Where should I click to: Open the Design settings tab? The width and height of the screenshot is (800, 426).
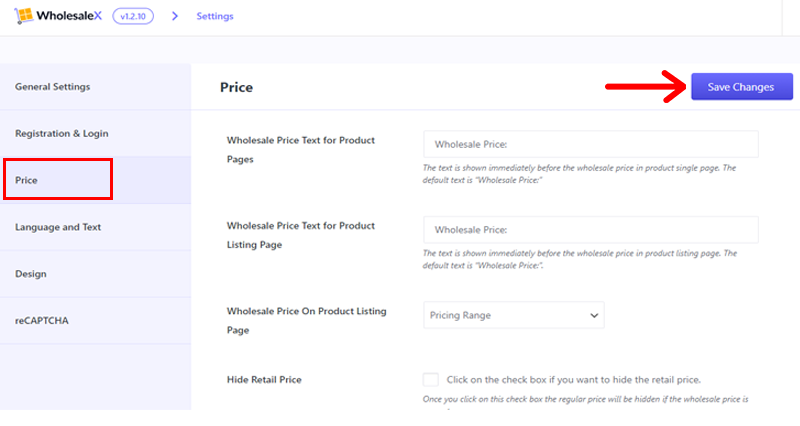pyautogui.click(x=95, y=274)
